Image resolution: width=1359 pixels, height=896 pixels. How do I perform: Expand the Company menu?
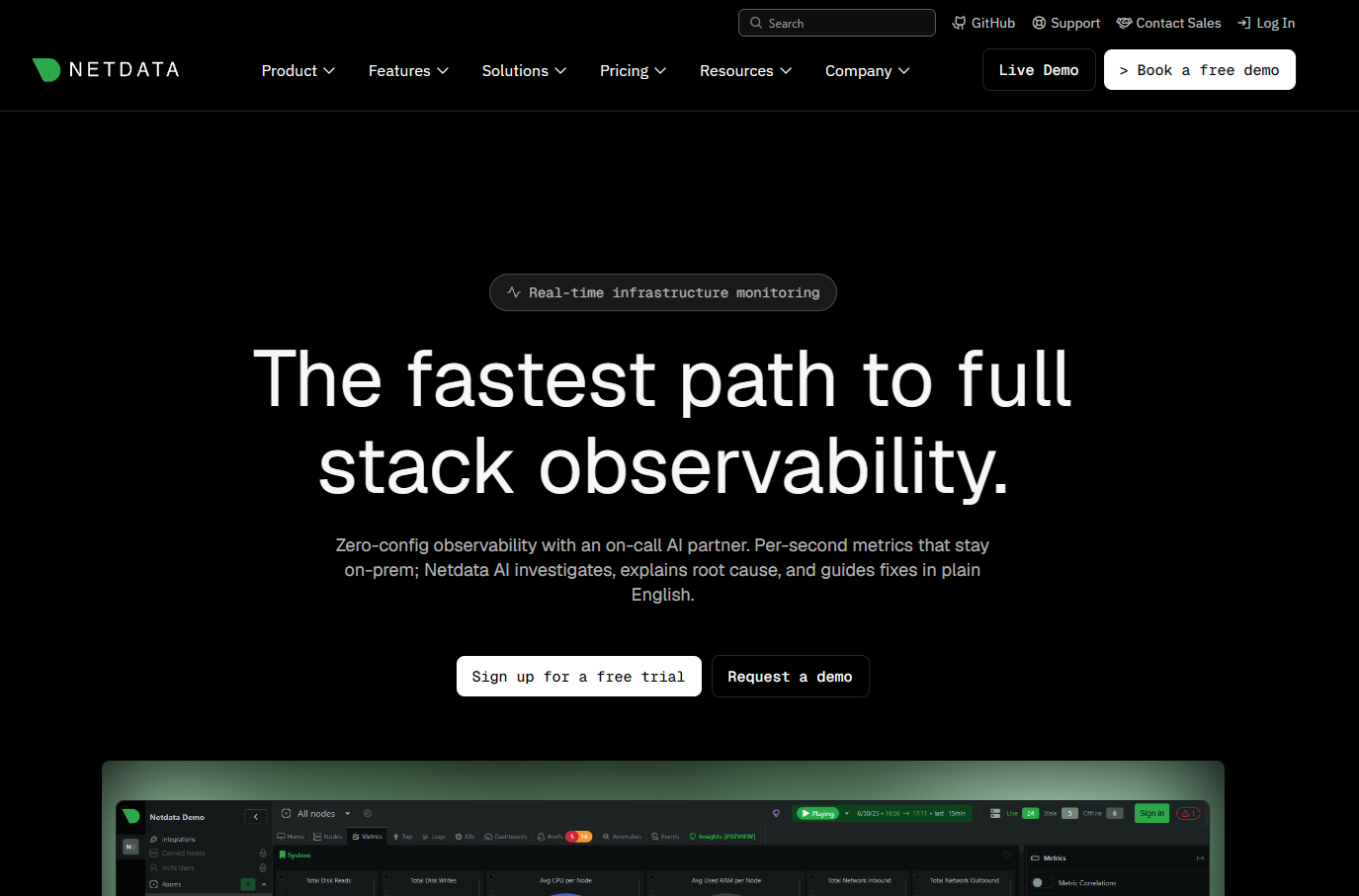point(867,70)
